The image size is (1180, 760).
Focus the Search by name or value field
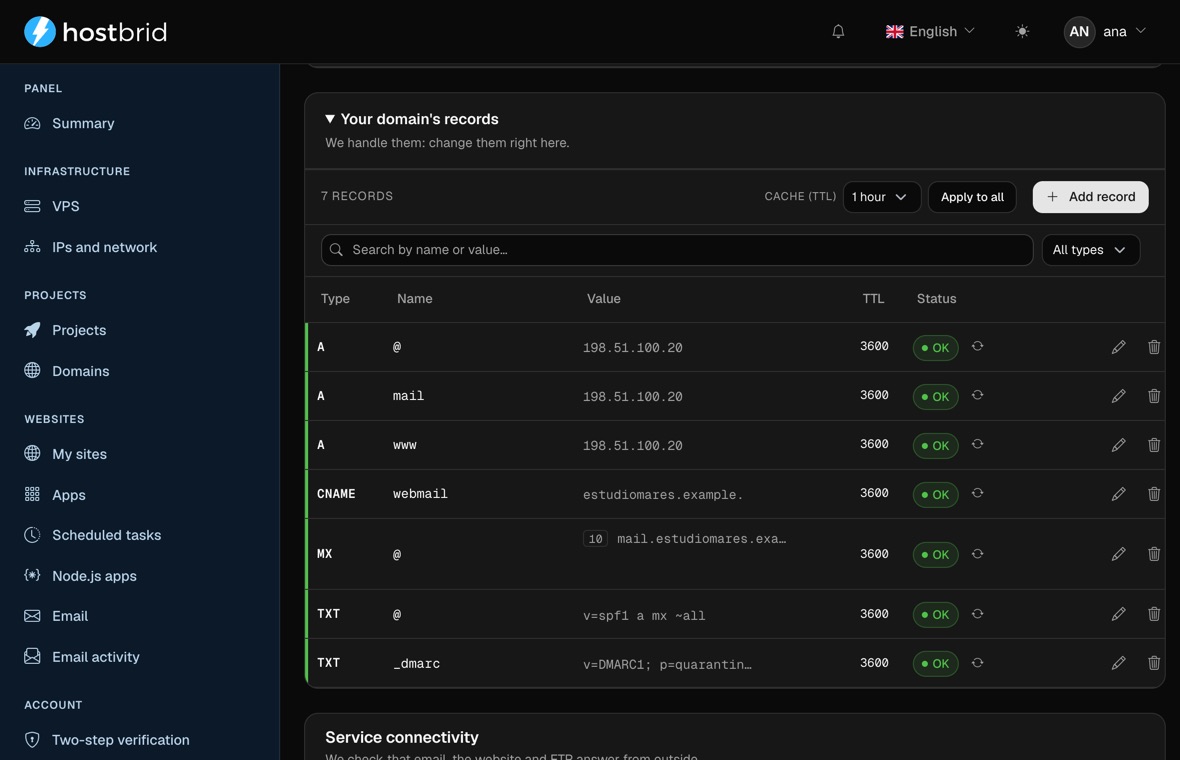(677, 250)
